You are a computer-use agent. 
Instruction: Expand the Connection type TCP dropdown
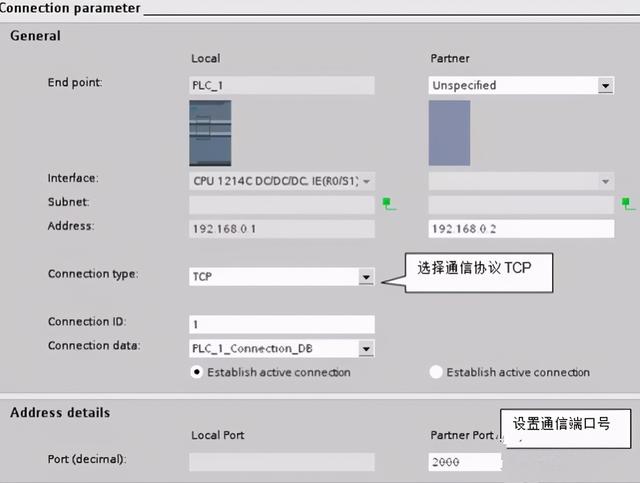click(366, 276)
